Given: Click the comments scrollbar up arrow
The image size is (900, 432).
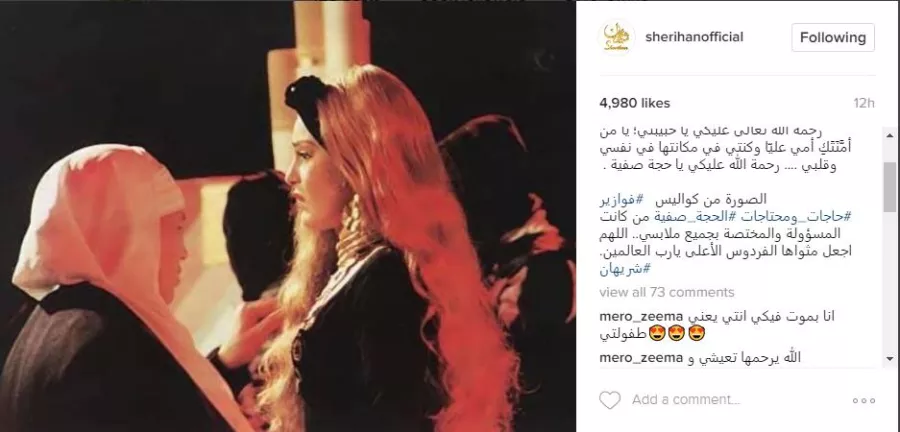Looking at the screenshot, I should point(890,135).
